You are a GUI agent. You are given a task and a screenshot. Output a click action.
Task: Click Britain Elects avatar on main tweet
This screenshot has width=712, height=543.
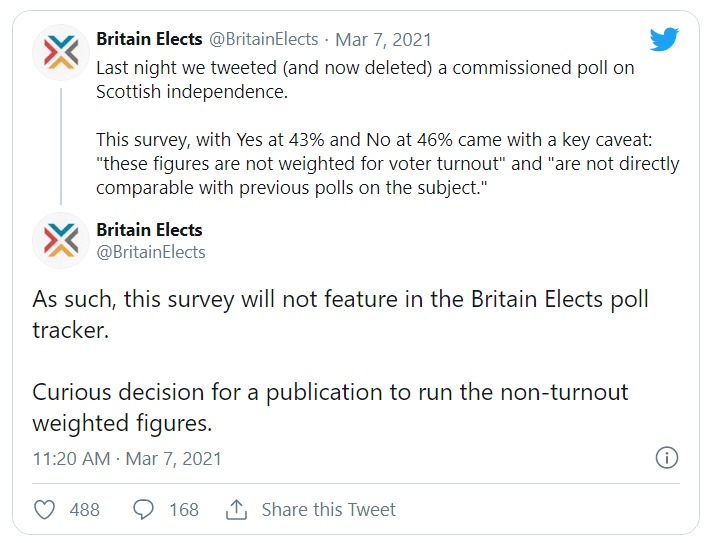61,240
